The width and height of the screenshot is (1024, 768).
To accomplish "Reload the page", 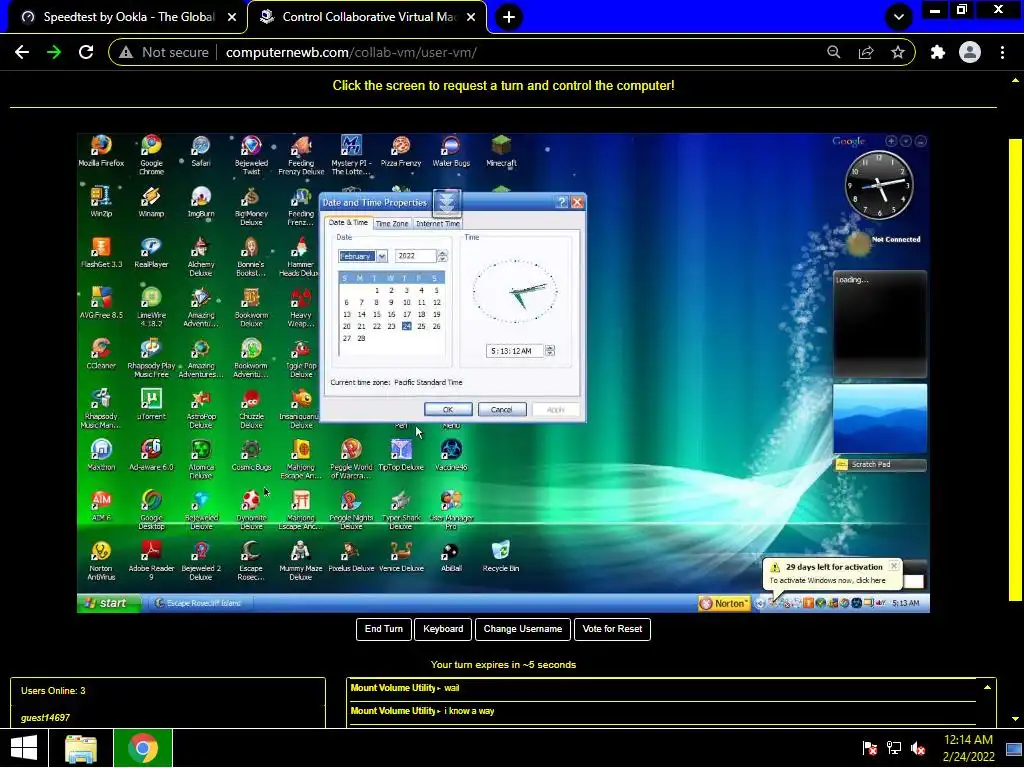I will pyautogui.click(x=86, y=52).
